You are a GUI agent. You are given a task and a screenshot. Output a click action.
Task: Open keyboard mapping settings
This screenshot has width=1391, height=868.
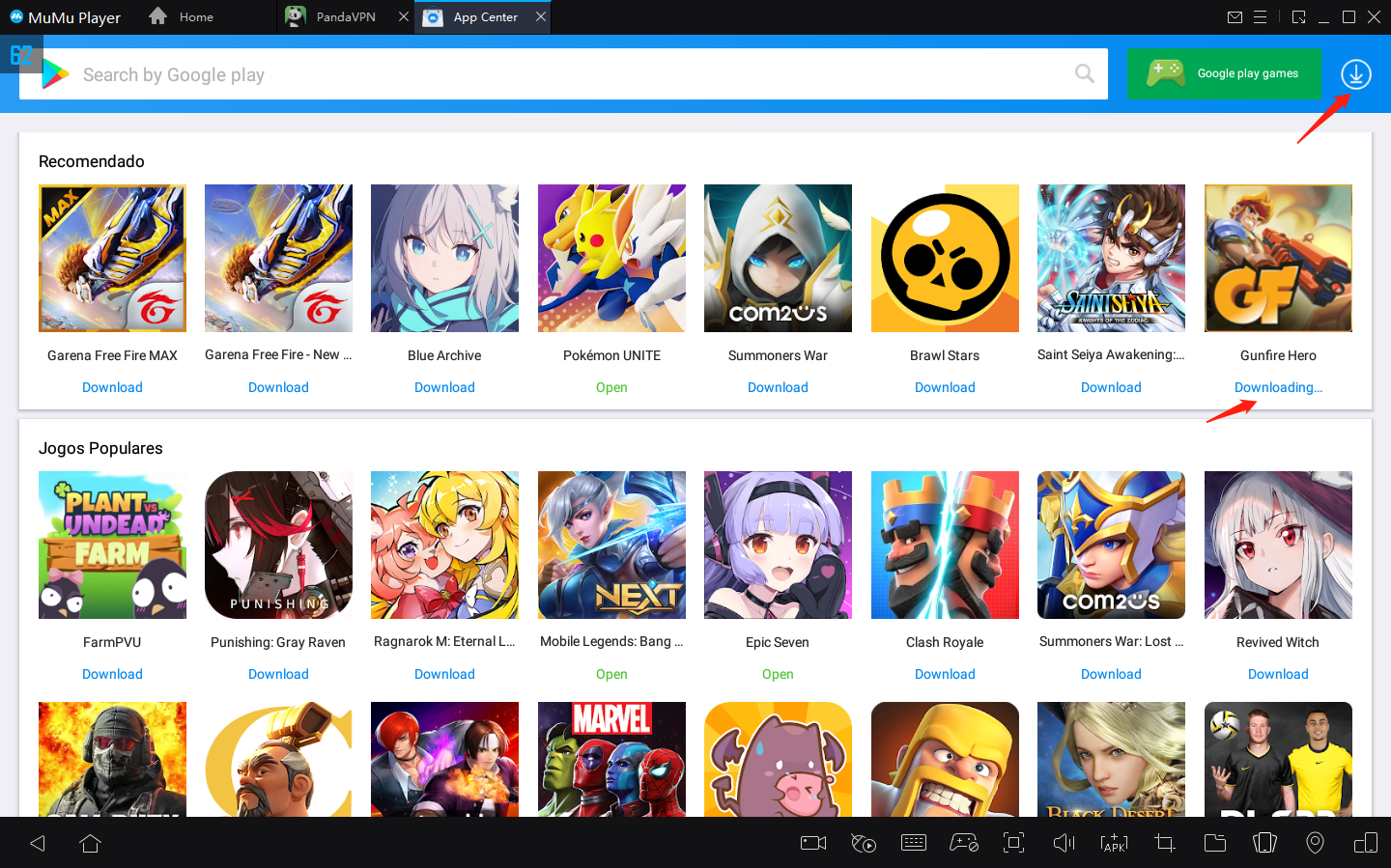[914, 842]
